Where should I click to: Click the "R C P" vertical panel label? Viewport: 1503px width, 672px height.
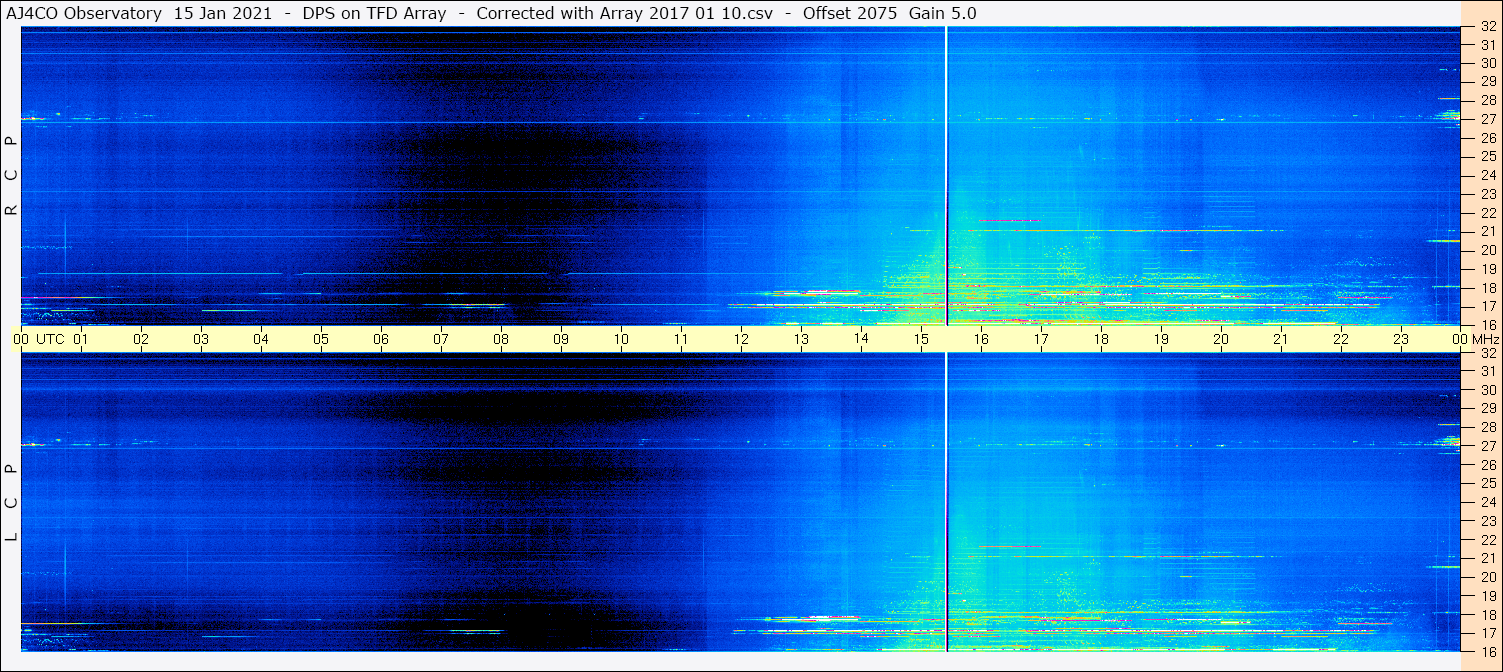pos(12,176)
